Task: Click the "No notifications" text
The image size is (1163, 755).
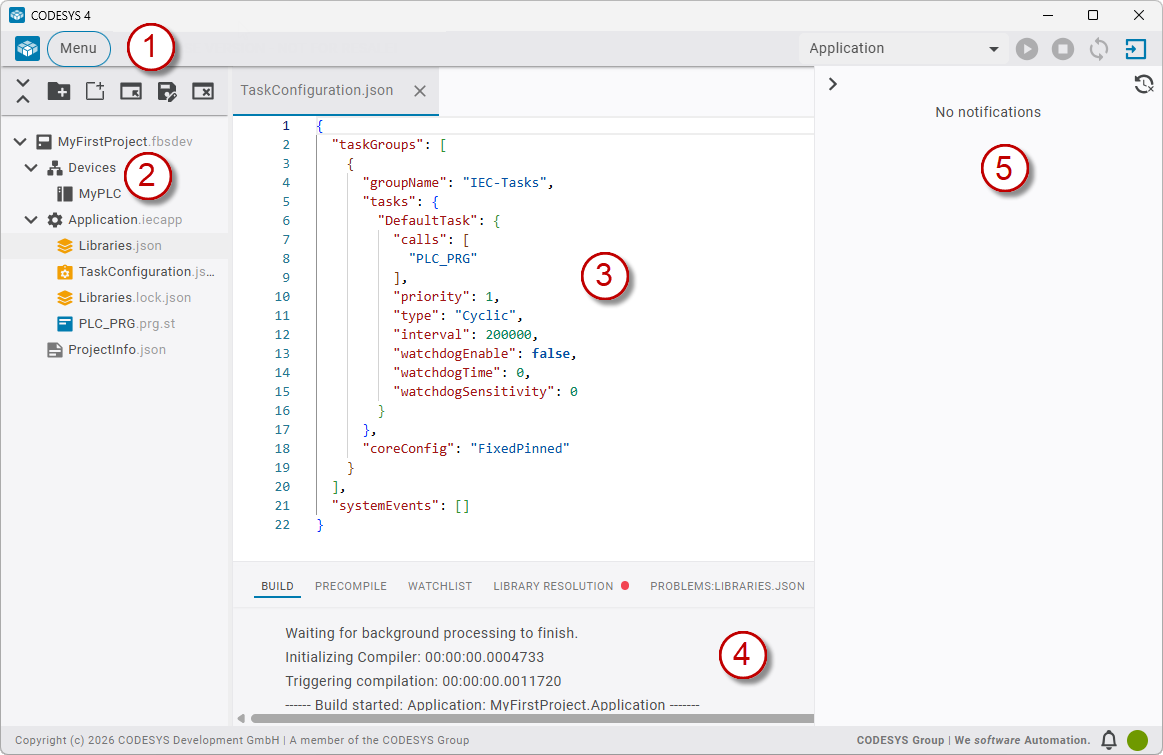Action: [988, 112]
